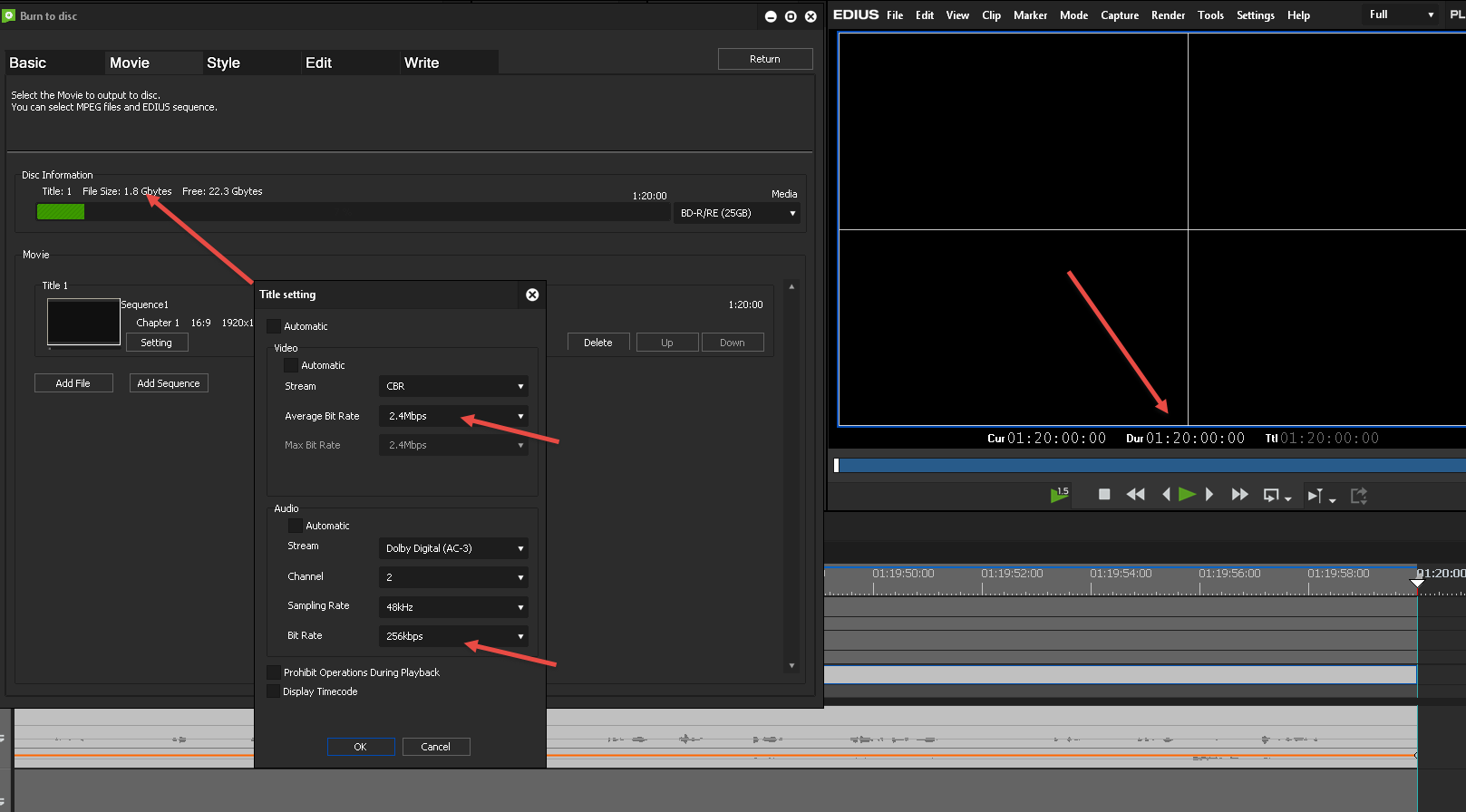The image size is (1466, 812).
Task: Click the movie list scroll up arrow
Action: point(791,286)
